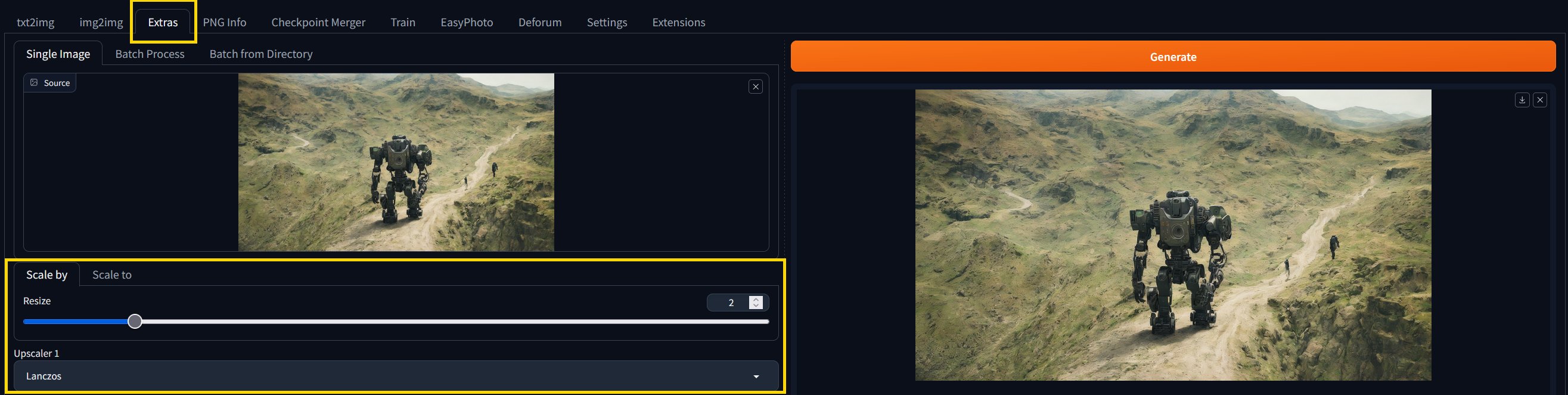Image resolution: width=1568 pixels, height=395 pixels.
Task: Go to Checkpoint Merger tab
Action: pos(318,23)
